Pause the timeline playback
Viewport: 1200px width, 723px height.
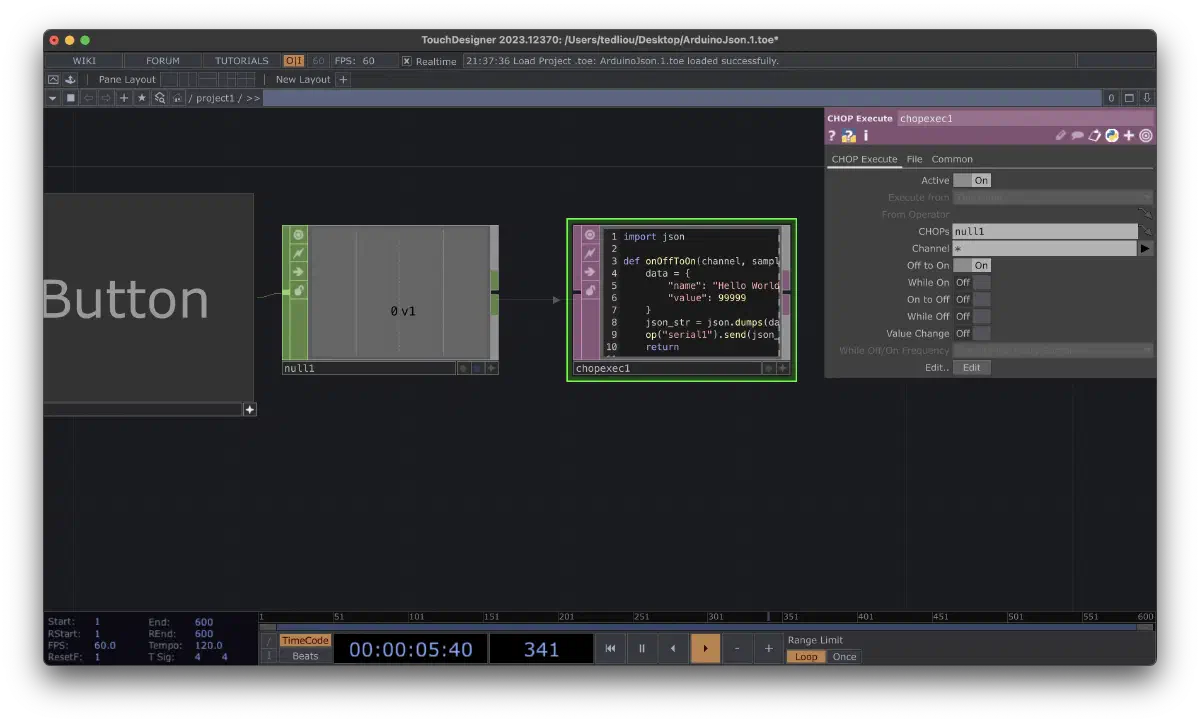tap(642, 649)
